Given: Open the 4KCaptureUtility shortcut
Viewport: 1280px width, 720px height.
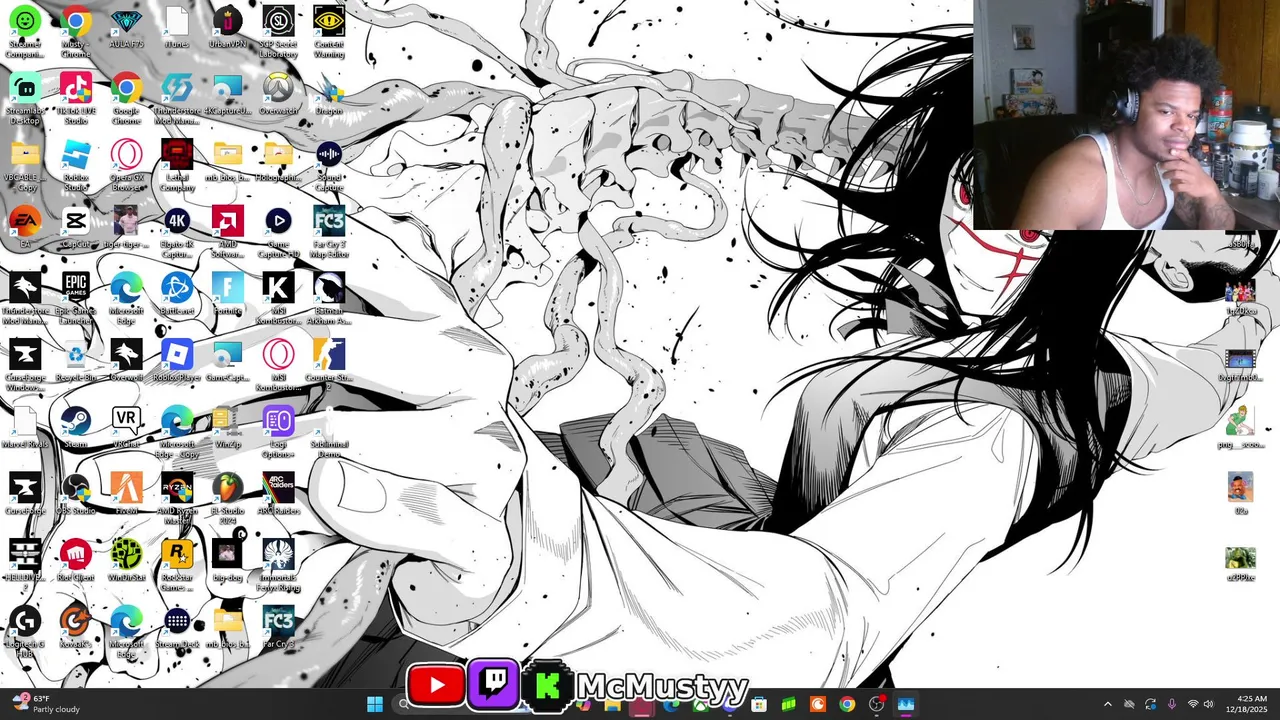Looking at the screenshot, I should click(227, 95).
